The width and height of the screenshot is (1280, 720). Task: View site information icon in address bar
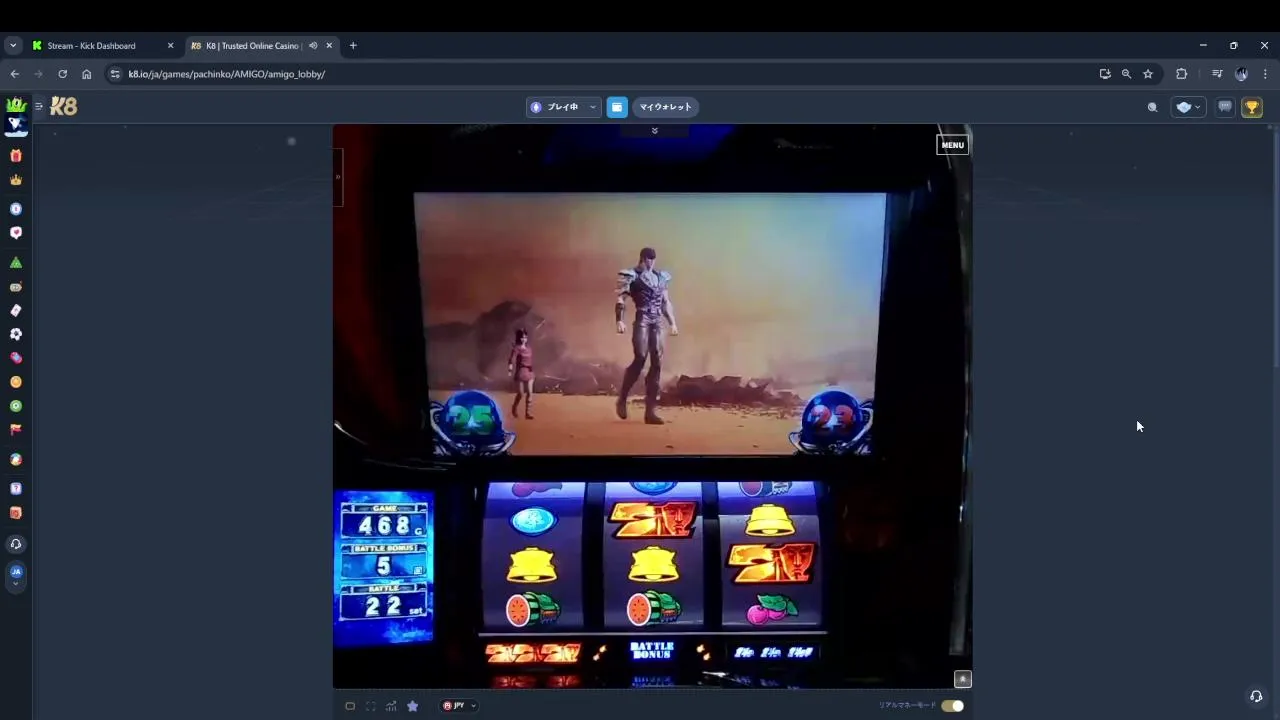(x=115, y=74)
